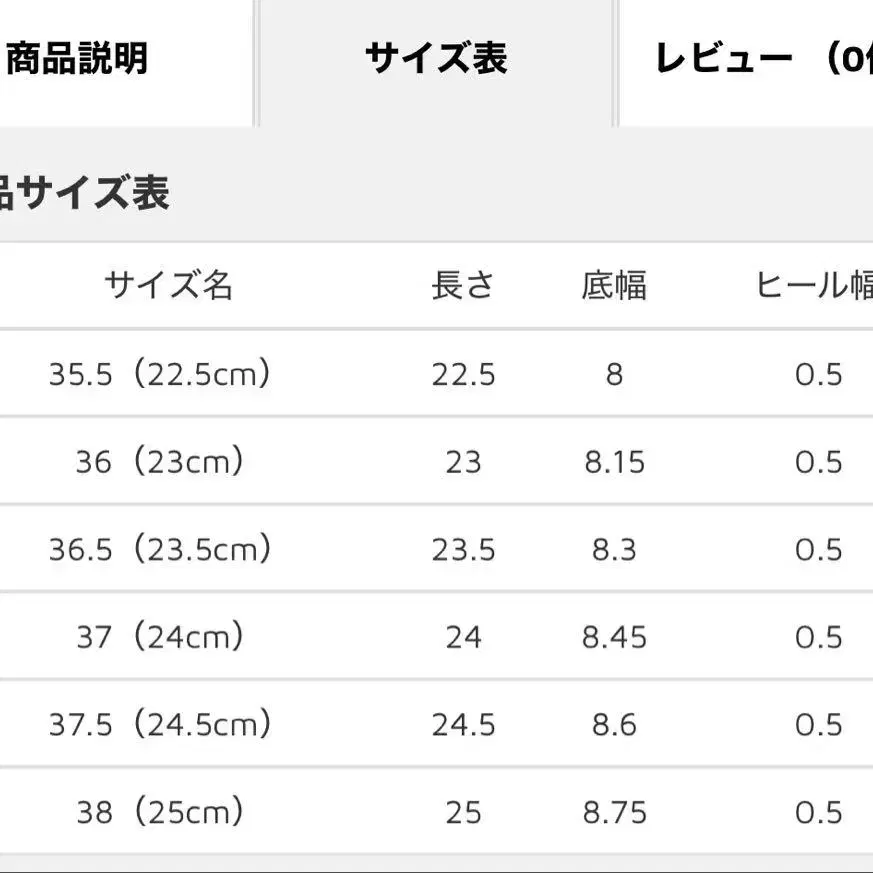The width and height of the screenshot is (873, 873).
Task: Select the 37（24cm） size name cell
Action: tap(160, 637)
